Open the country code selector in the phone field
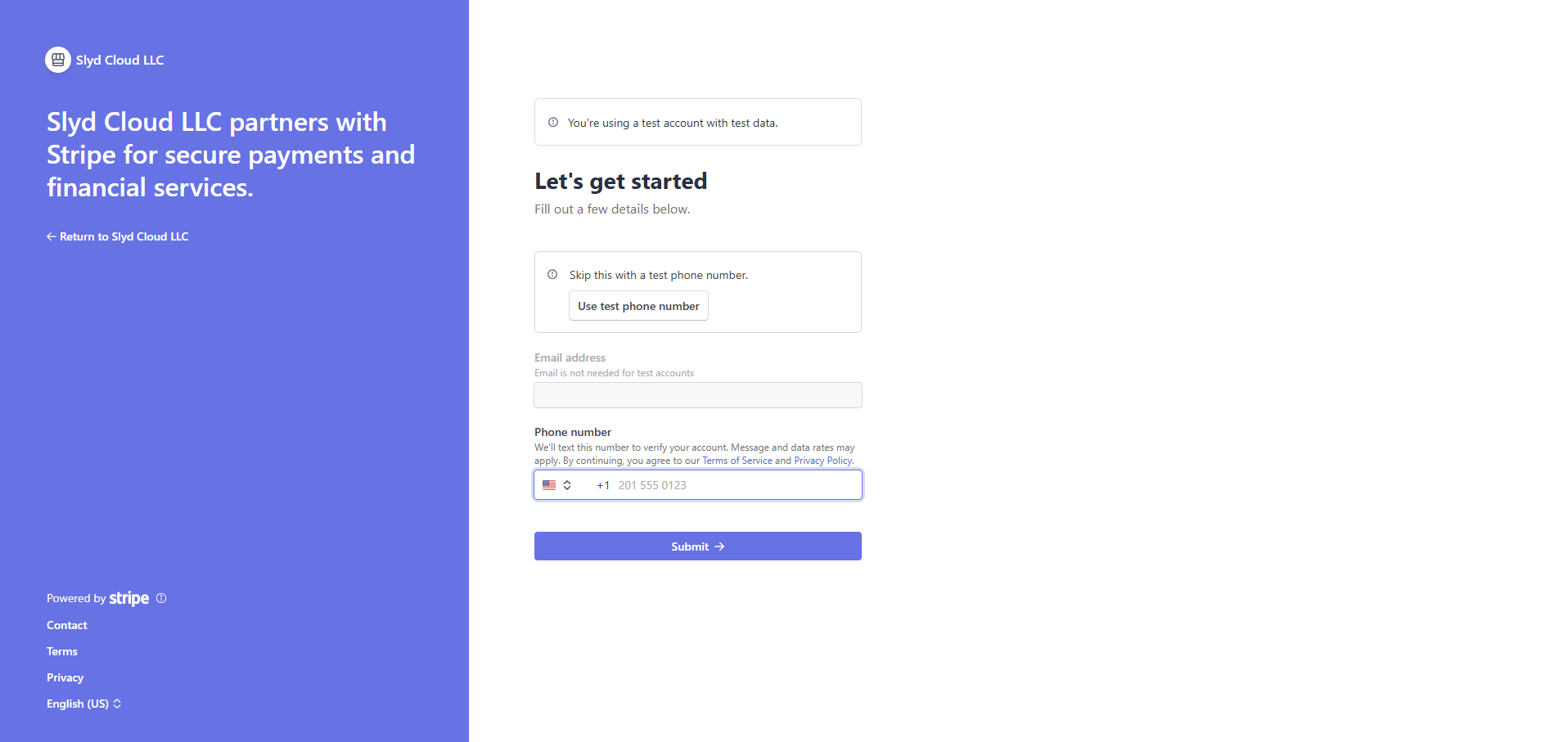 557,484
